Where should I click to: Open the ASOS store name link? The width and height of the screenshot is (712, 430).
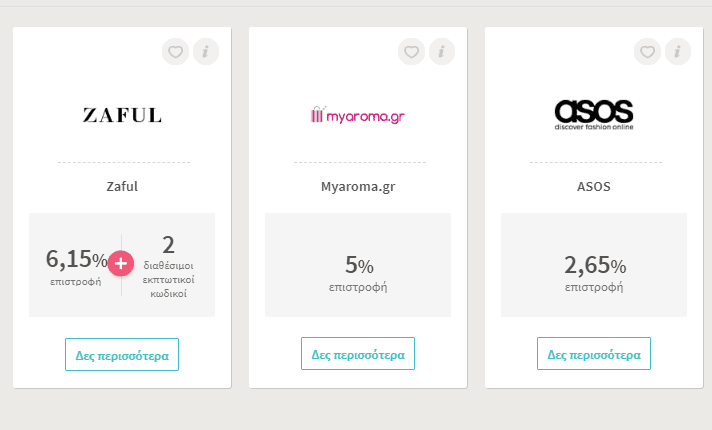point(594,187)
